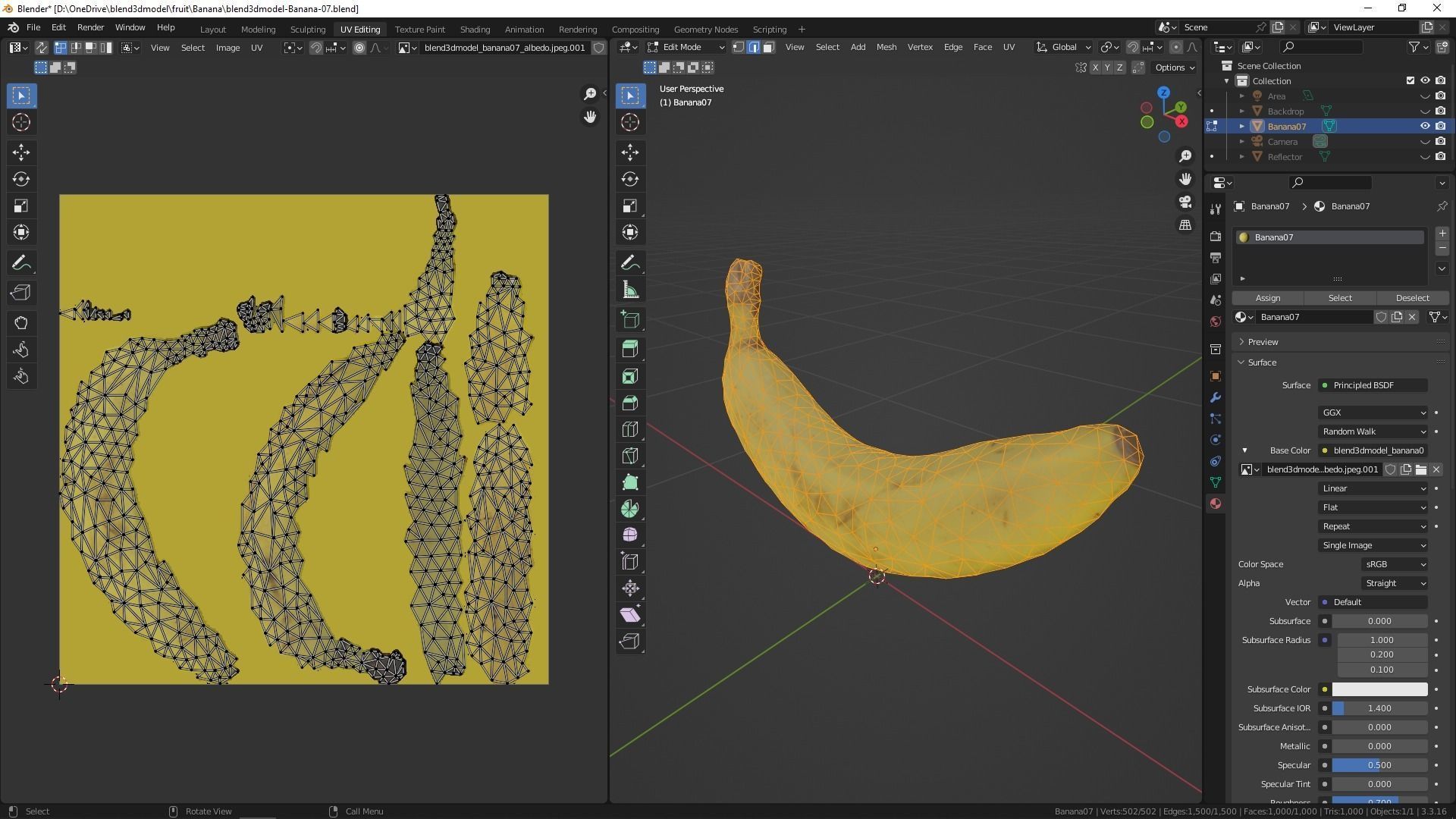This screenshot has height=819, width=1456.
Task: Switch to the Shading workspace tab
Action: (x=475, y=30)
